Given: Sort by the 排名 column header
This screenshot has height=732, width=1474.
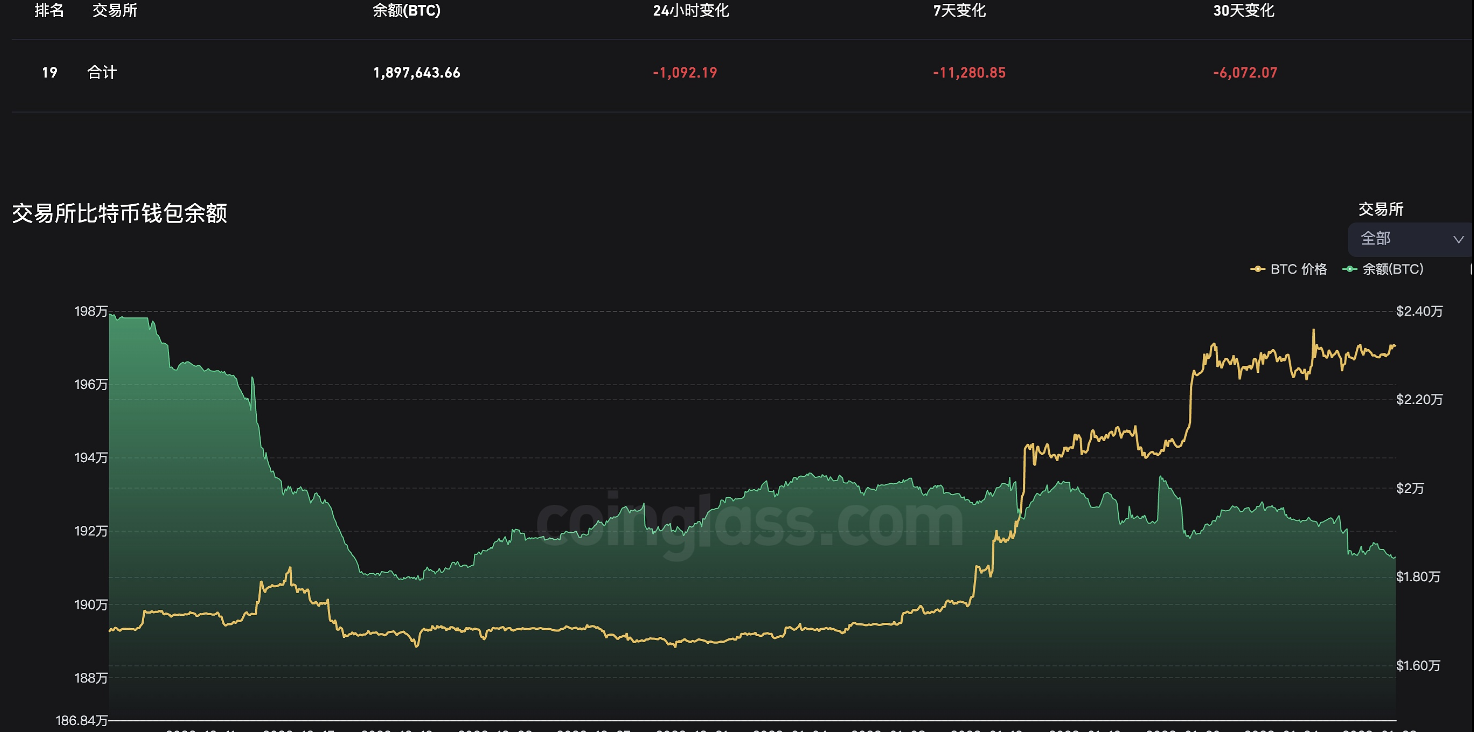Looking at the screenshot, I should pos(49,11).
